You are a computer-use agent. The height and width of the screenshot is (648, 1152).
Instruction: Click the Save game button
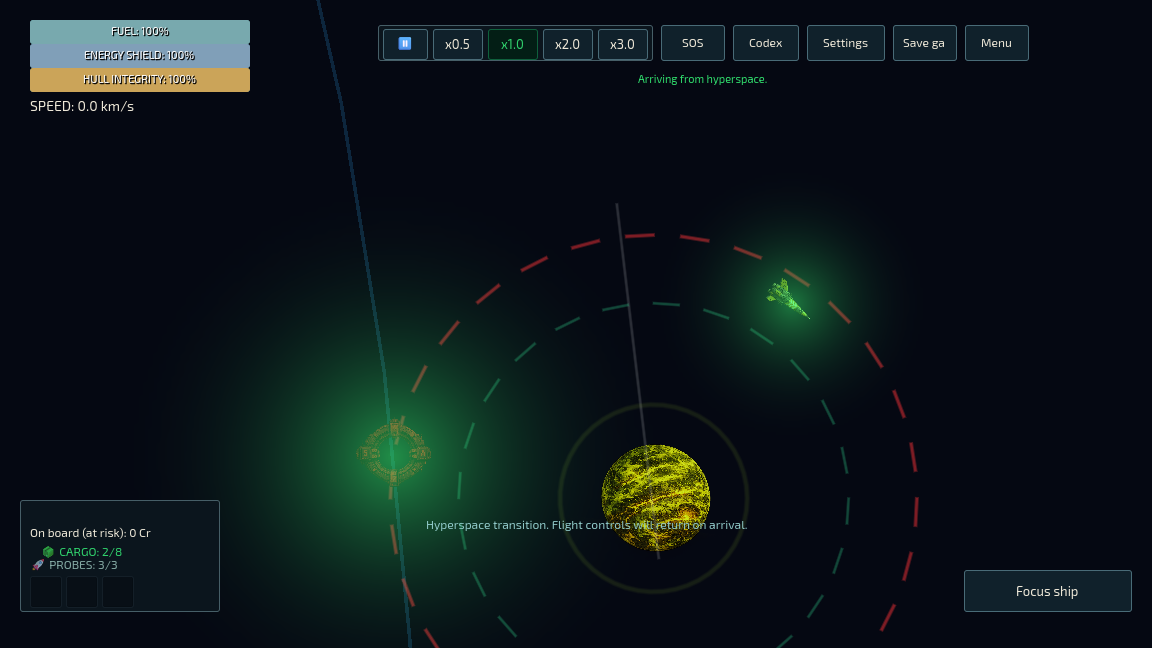click(924, 43)
